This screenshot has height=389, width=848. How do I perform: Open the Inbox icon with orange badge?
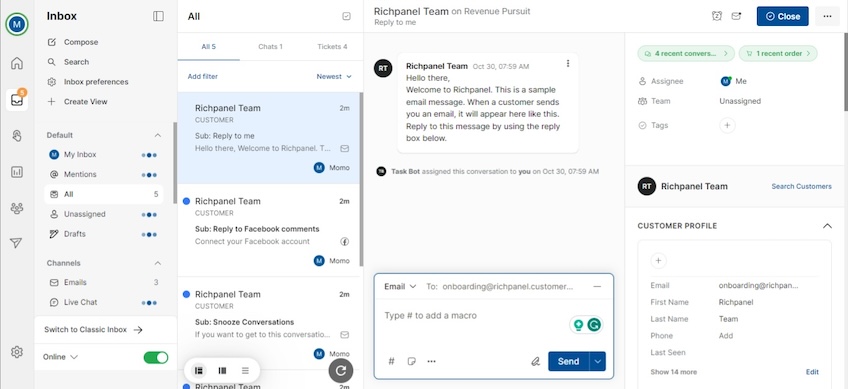17,100
